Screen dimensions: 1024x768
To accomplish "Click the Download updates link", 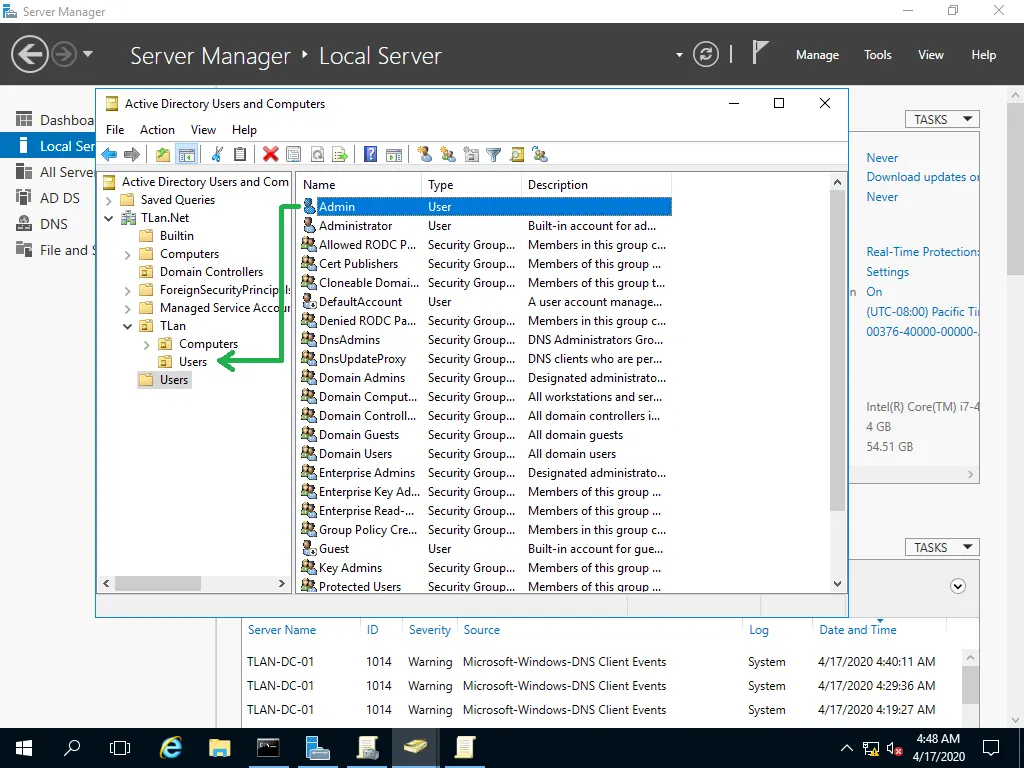I will tap(923, 177).
